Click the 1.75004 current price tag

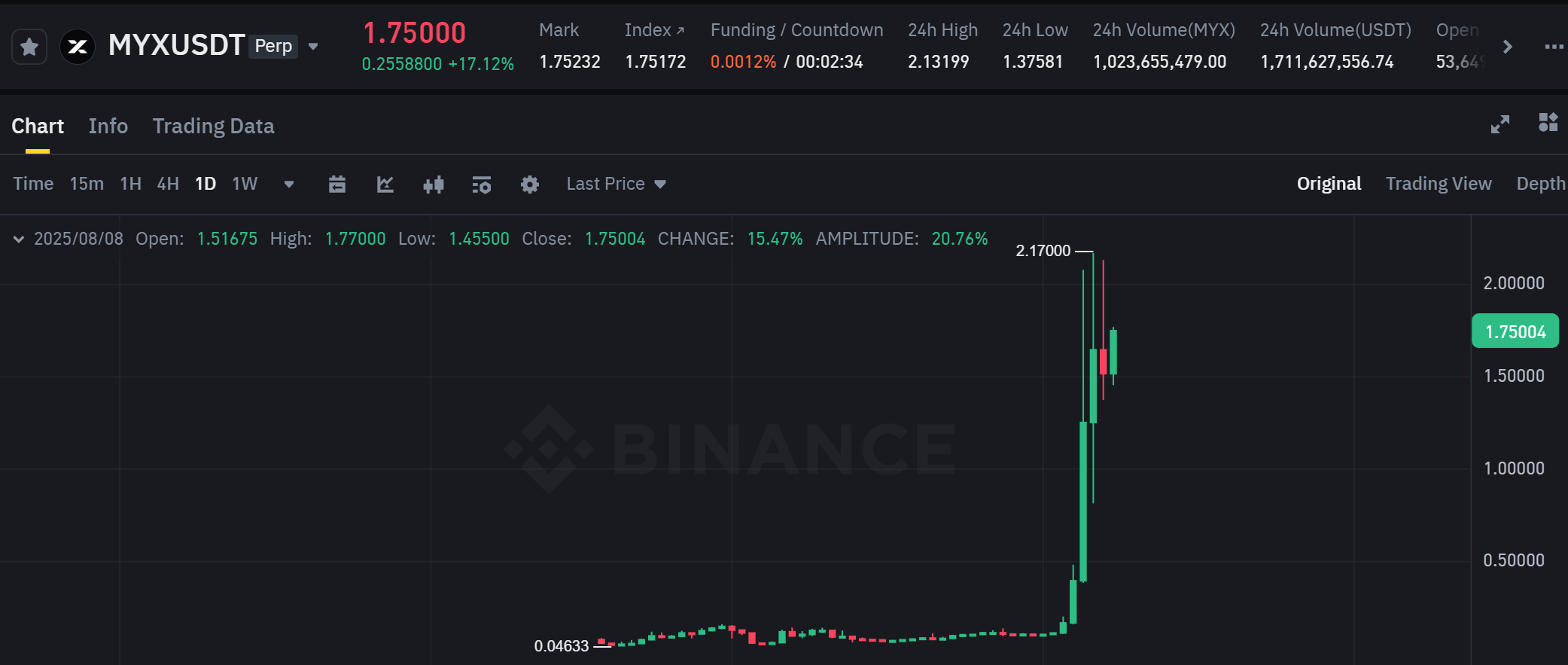tap(1515, 331)
